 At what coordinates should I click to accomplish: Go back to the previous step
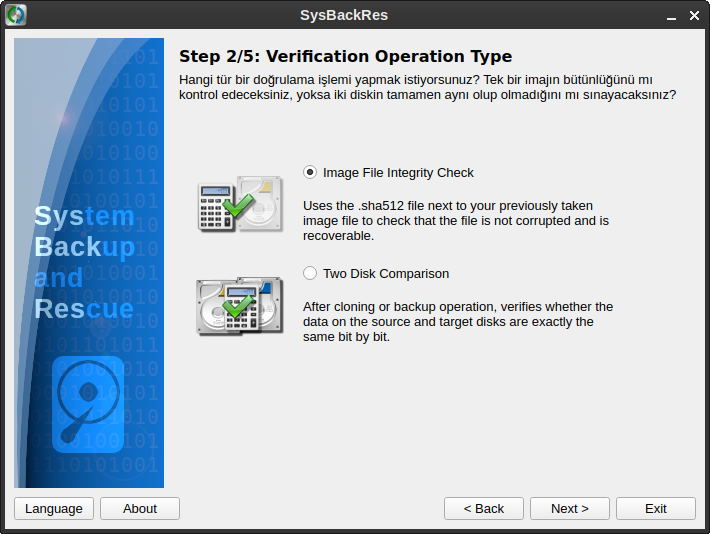point(484,508)
